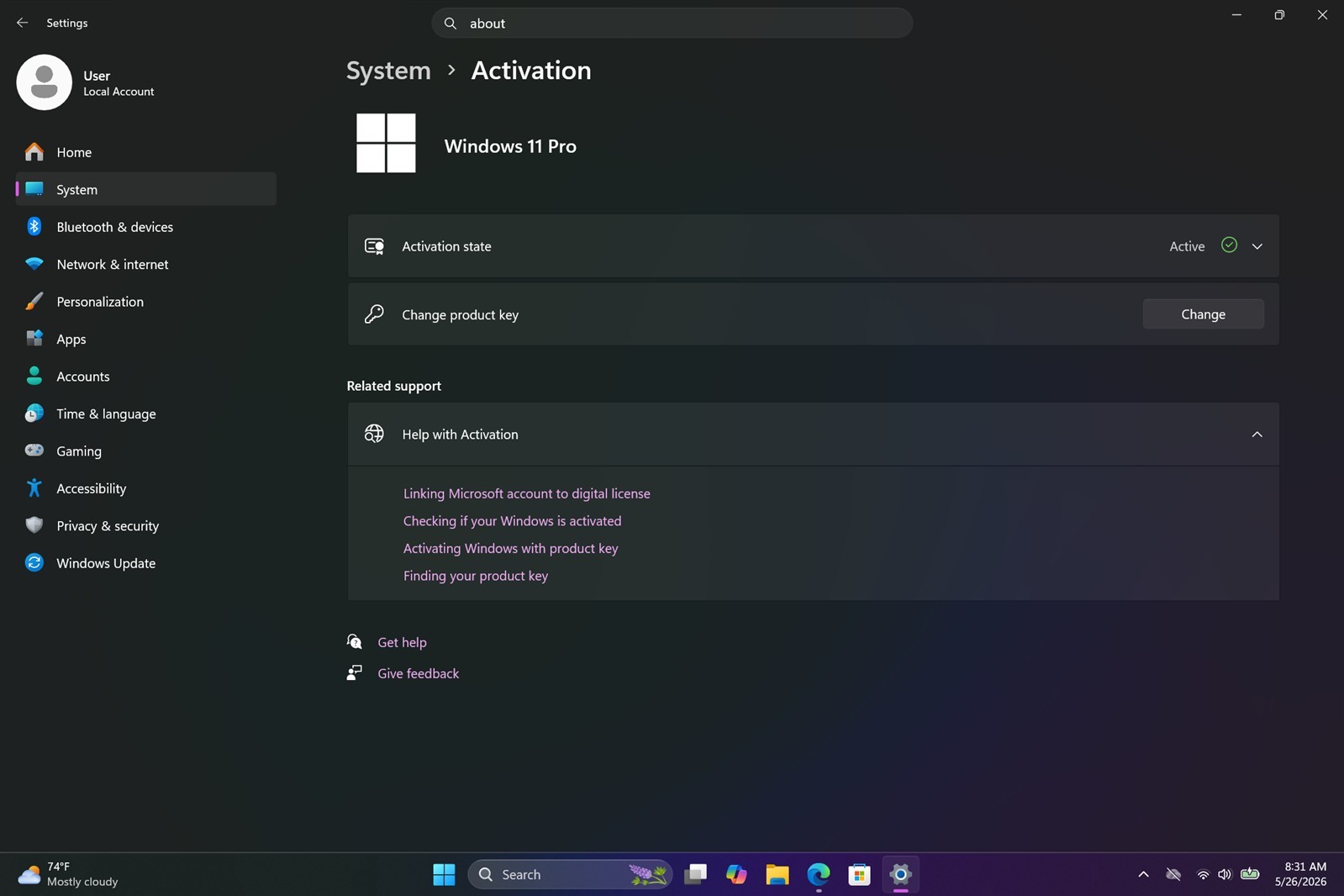Screen dimensions: 1344x896
Task: Click the Activation state certificate icon
Action: coord(374,246)
